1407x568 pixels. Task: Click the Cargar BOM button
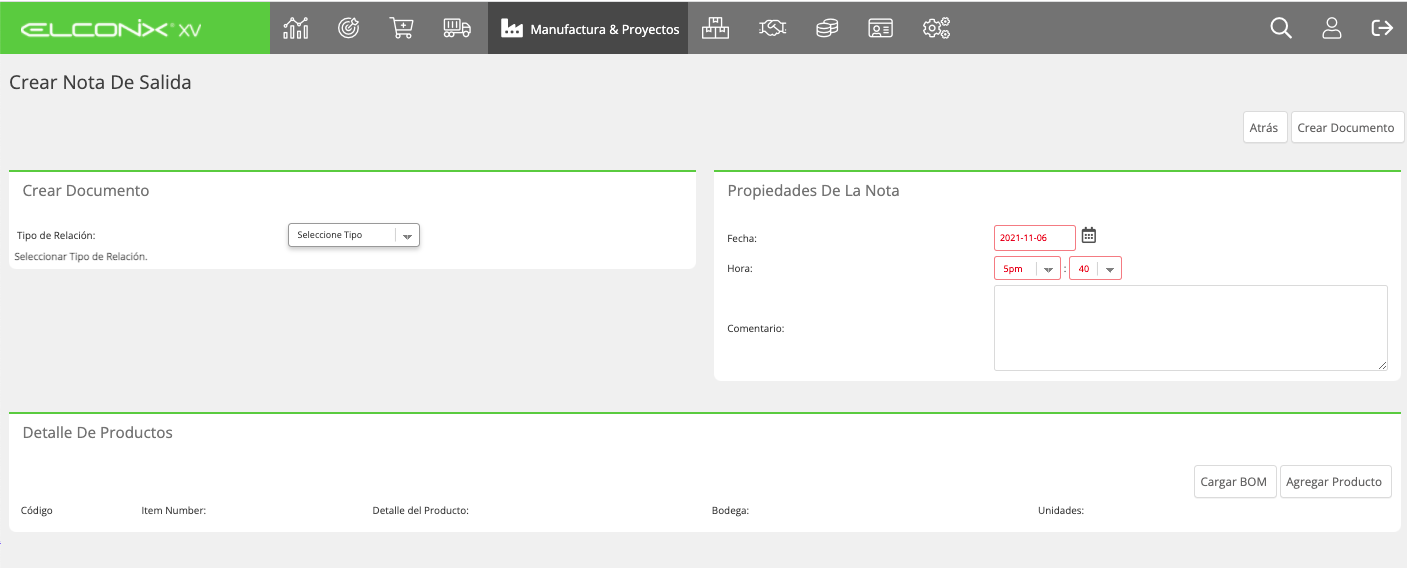(x=1234, y=481)
